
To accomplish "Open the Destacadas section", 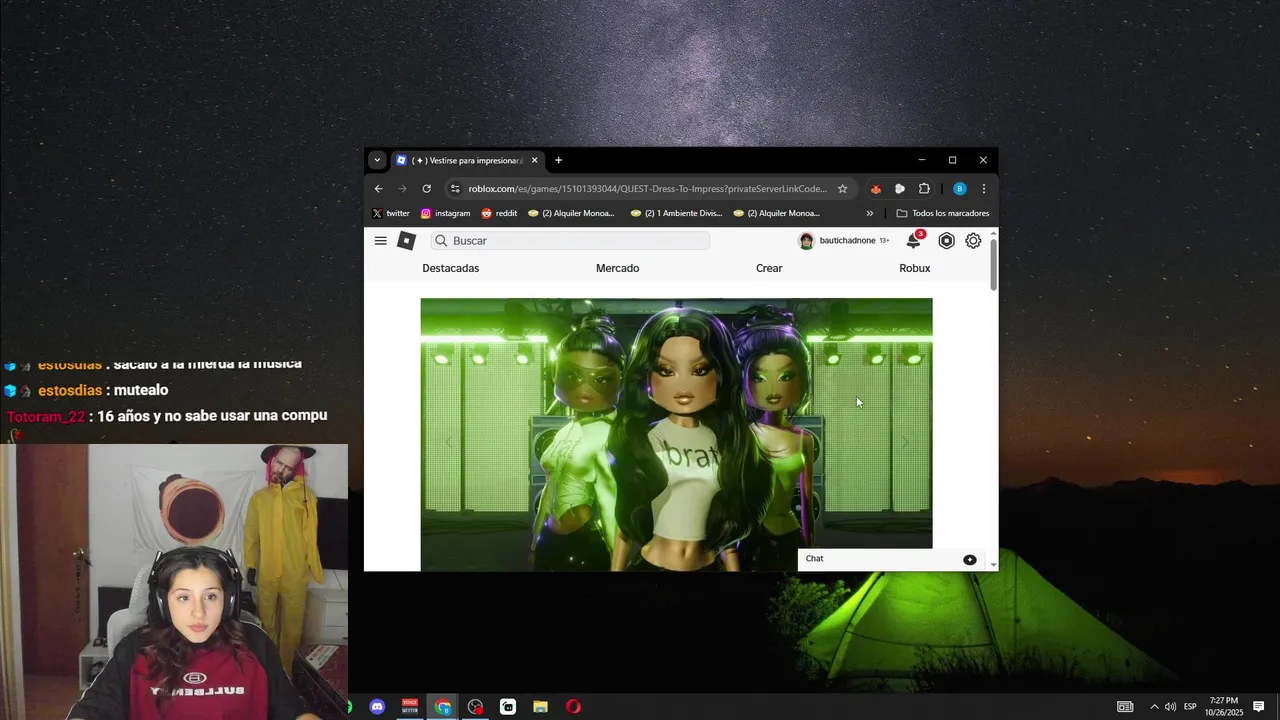I will (450, 268).
